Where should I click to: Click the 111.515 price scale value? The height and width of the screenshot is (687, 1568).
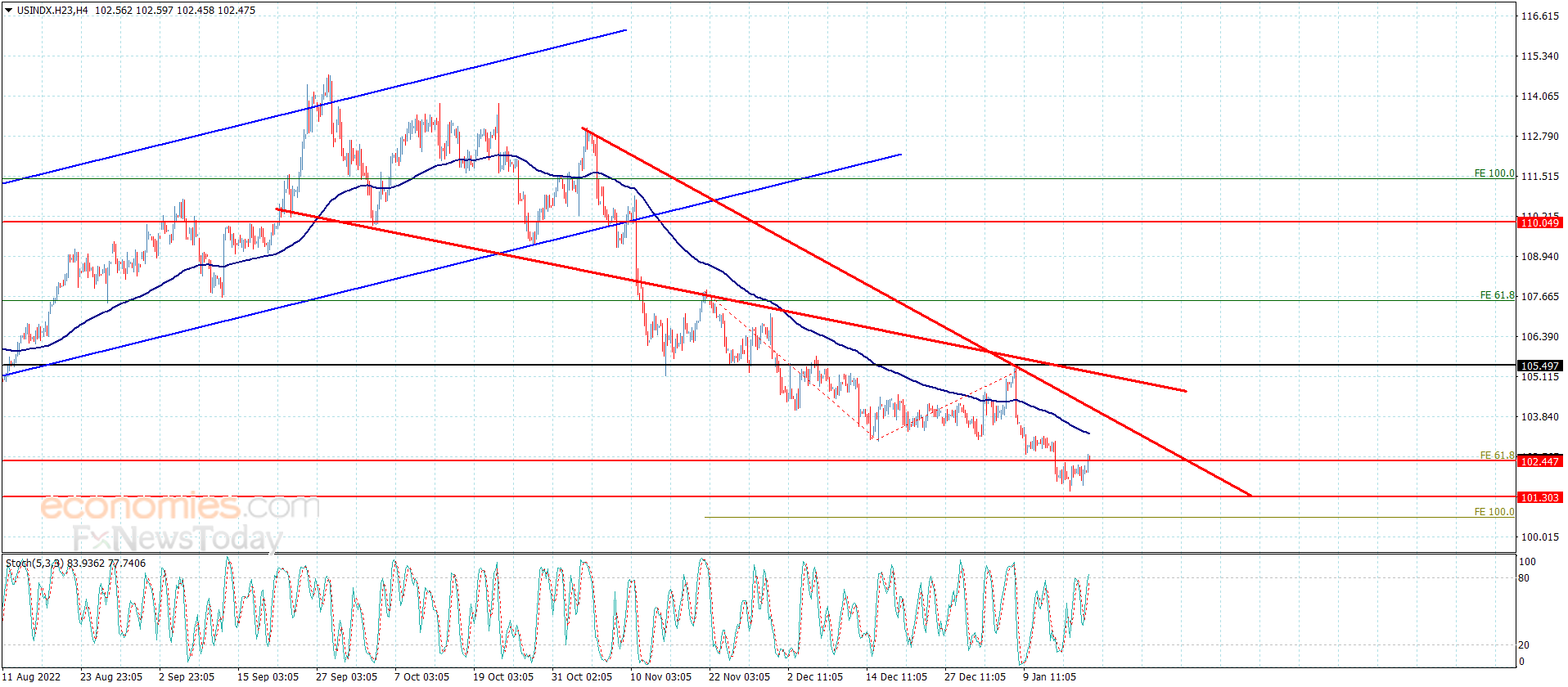pos(1539,177)
